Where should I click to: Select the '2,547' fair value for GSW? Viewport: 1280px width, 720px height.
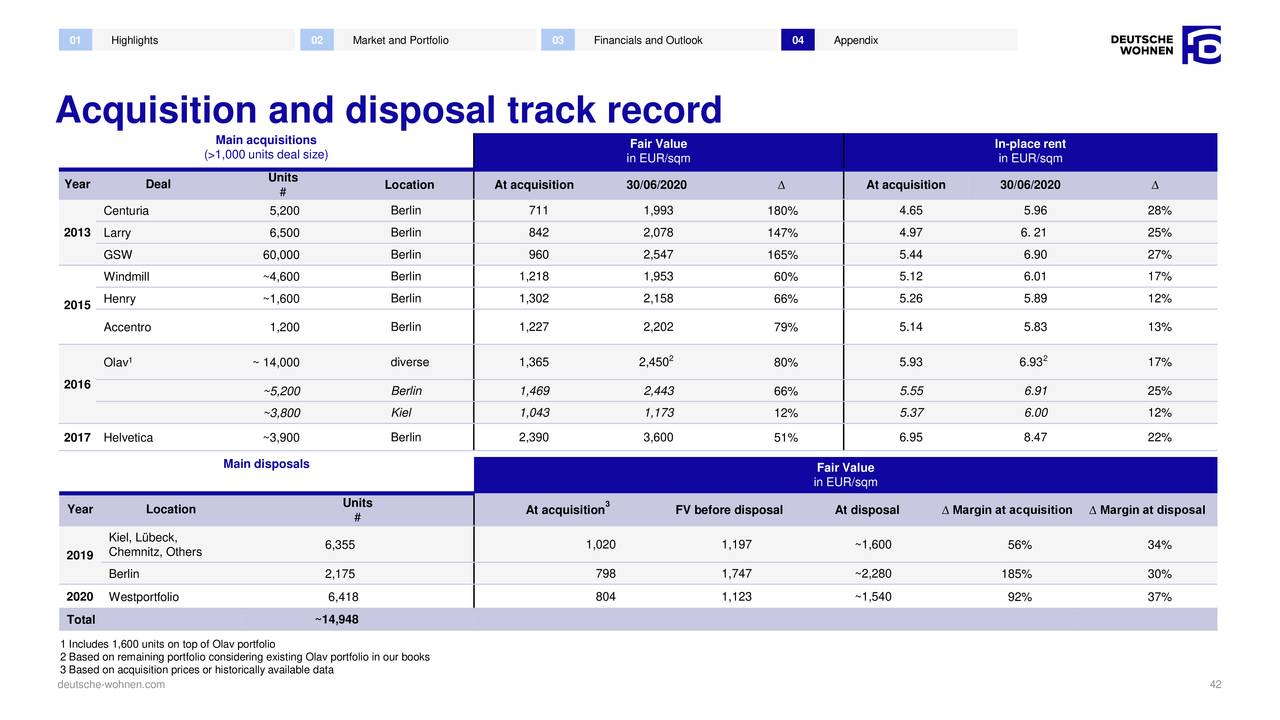coord(656,255)
